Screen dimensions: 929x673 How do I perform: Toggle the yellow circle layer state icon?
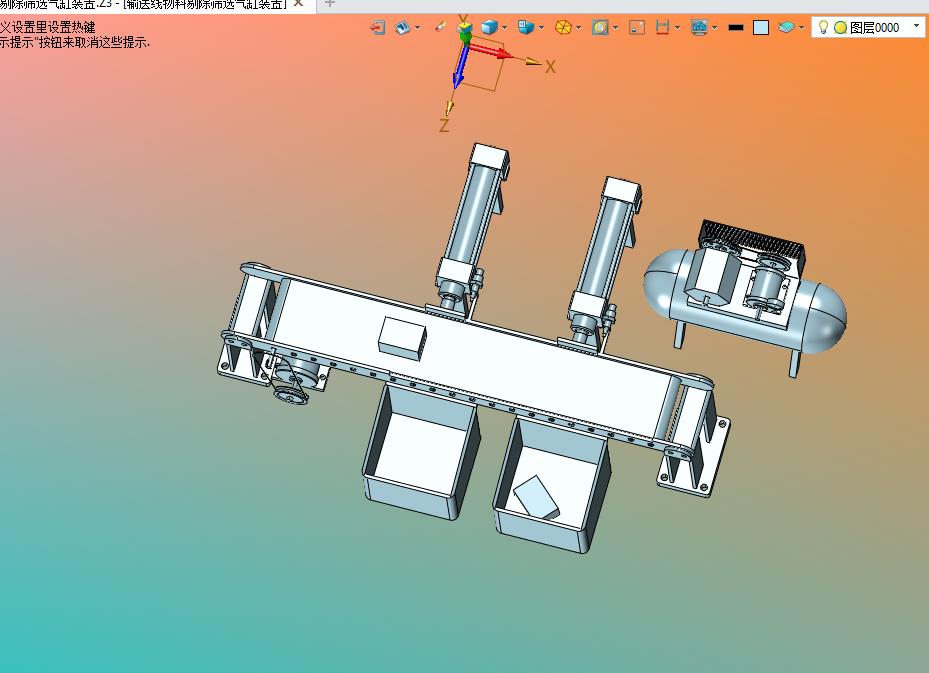tap(840, 27)
